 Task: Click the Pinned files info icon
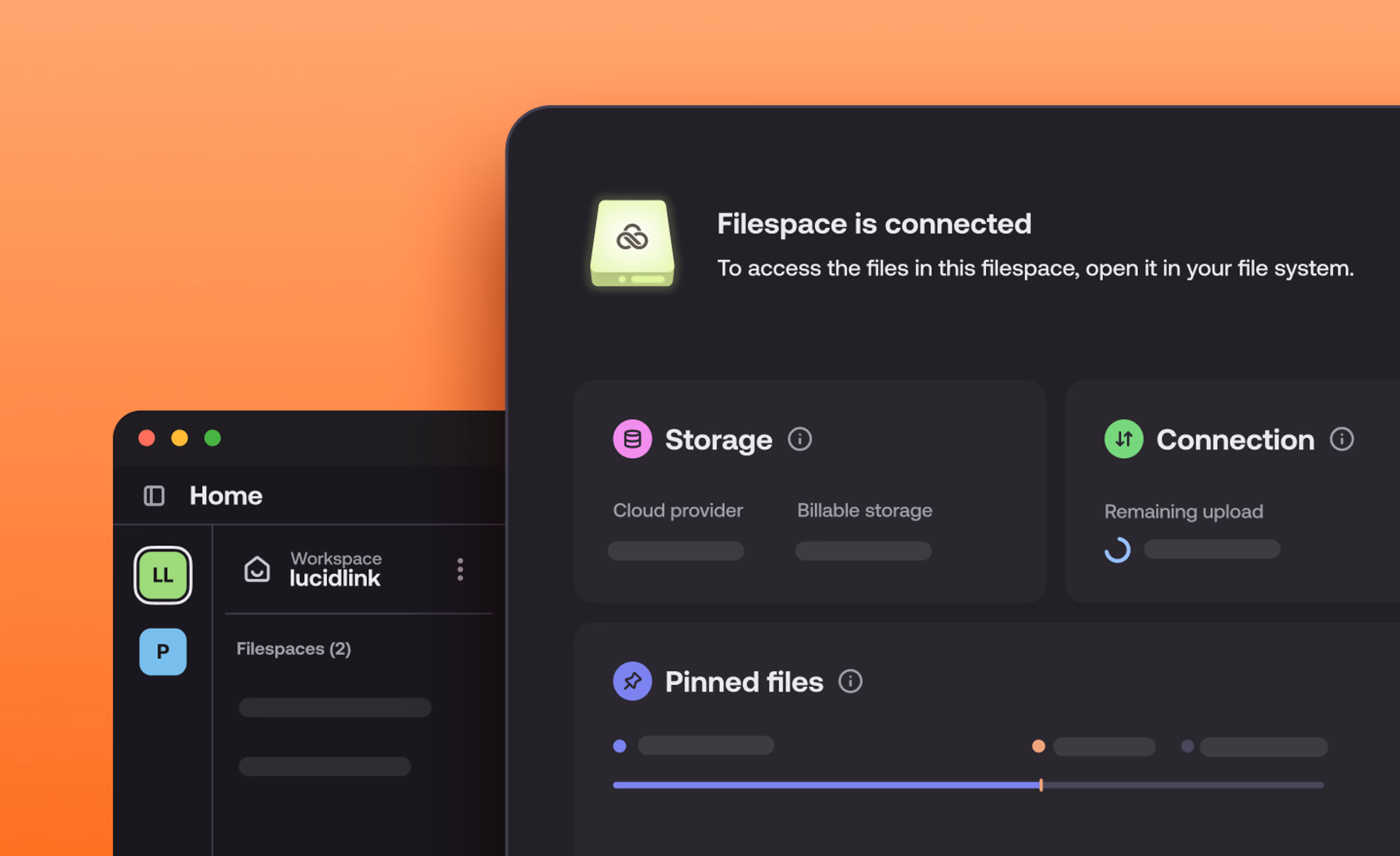[x=850, y=681]
